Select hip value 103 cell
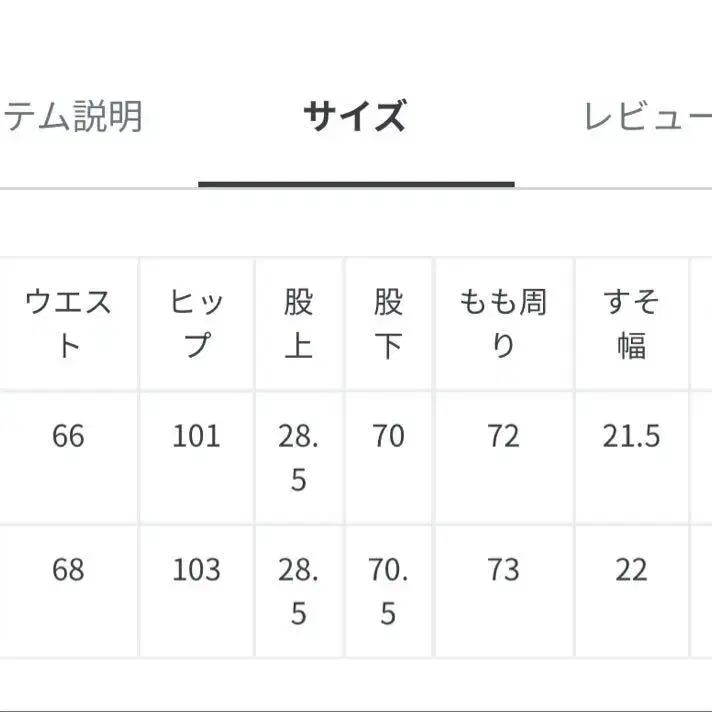 (197, 571)
